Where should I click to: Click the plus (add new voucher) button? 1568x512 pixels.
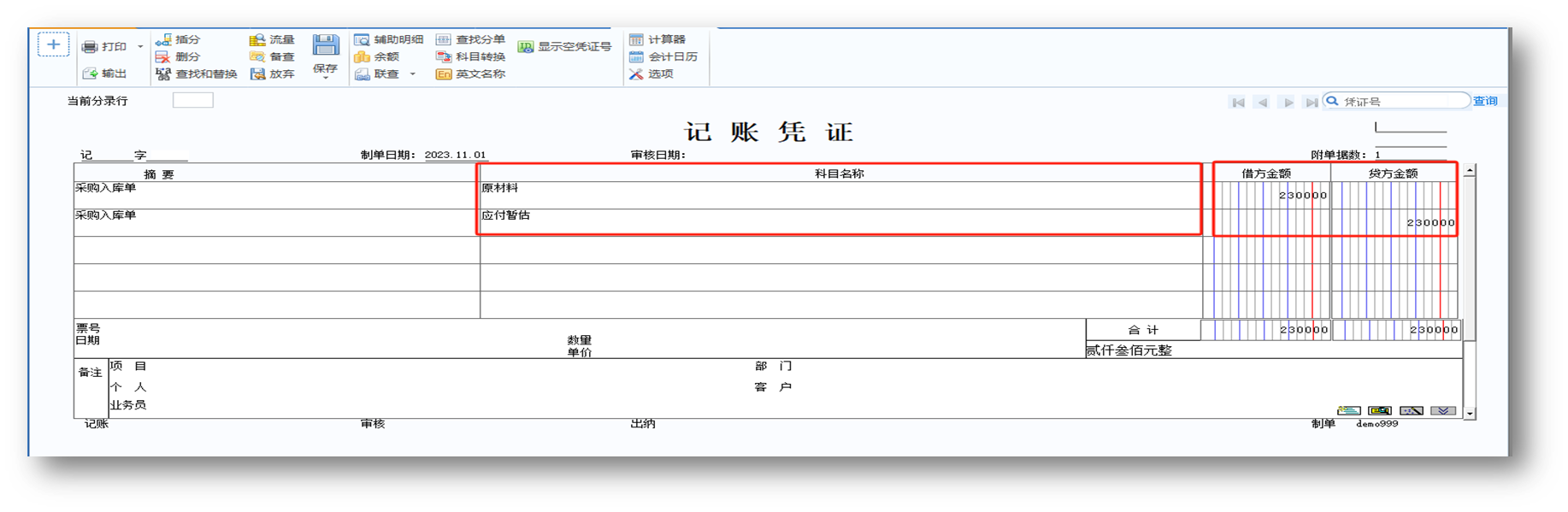pyautogui.click(x=53, y=44)
